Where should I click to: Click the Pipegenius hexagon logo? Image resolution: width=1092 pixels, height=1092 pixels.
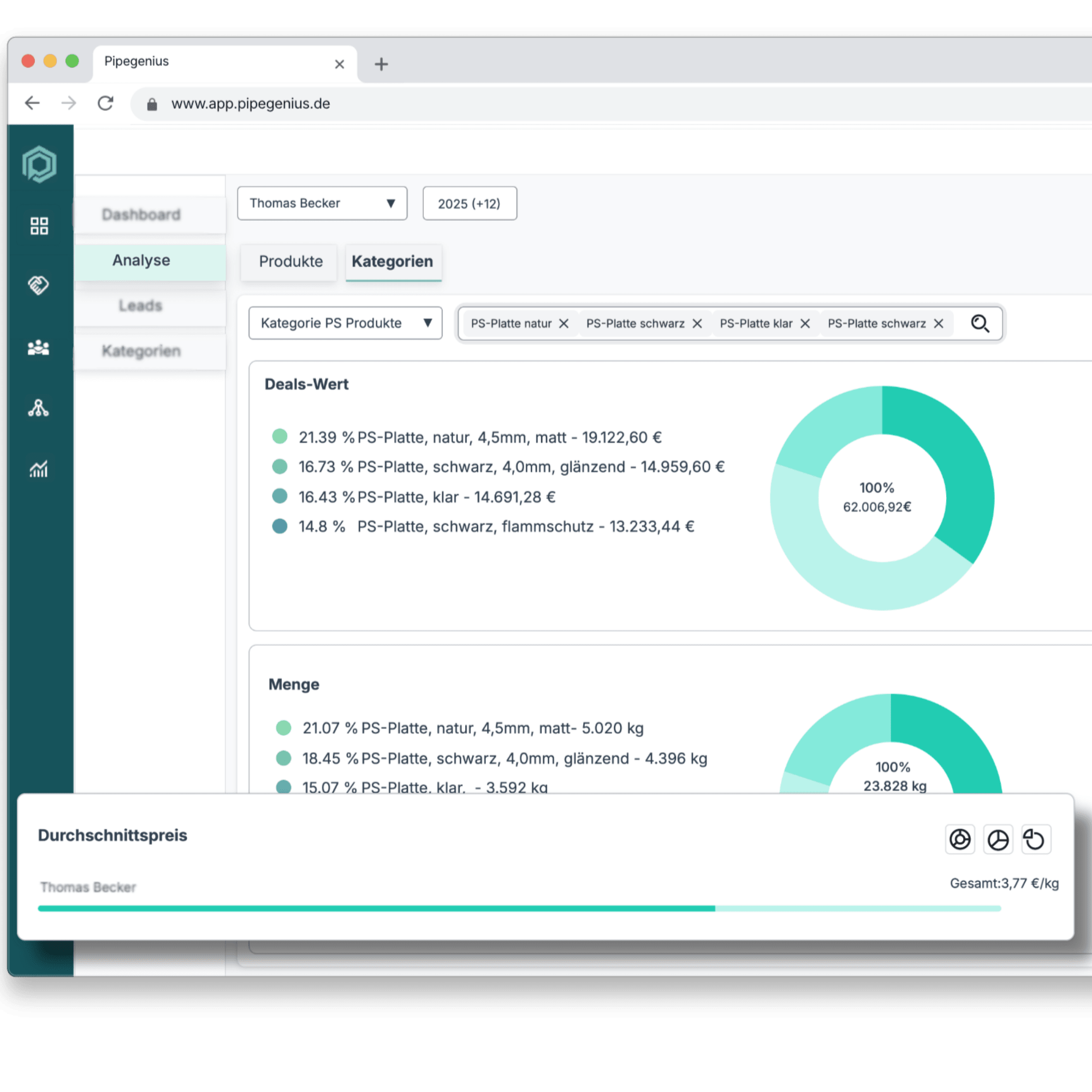(39, 164)
